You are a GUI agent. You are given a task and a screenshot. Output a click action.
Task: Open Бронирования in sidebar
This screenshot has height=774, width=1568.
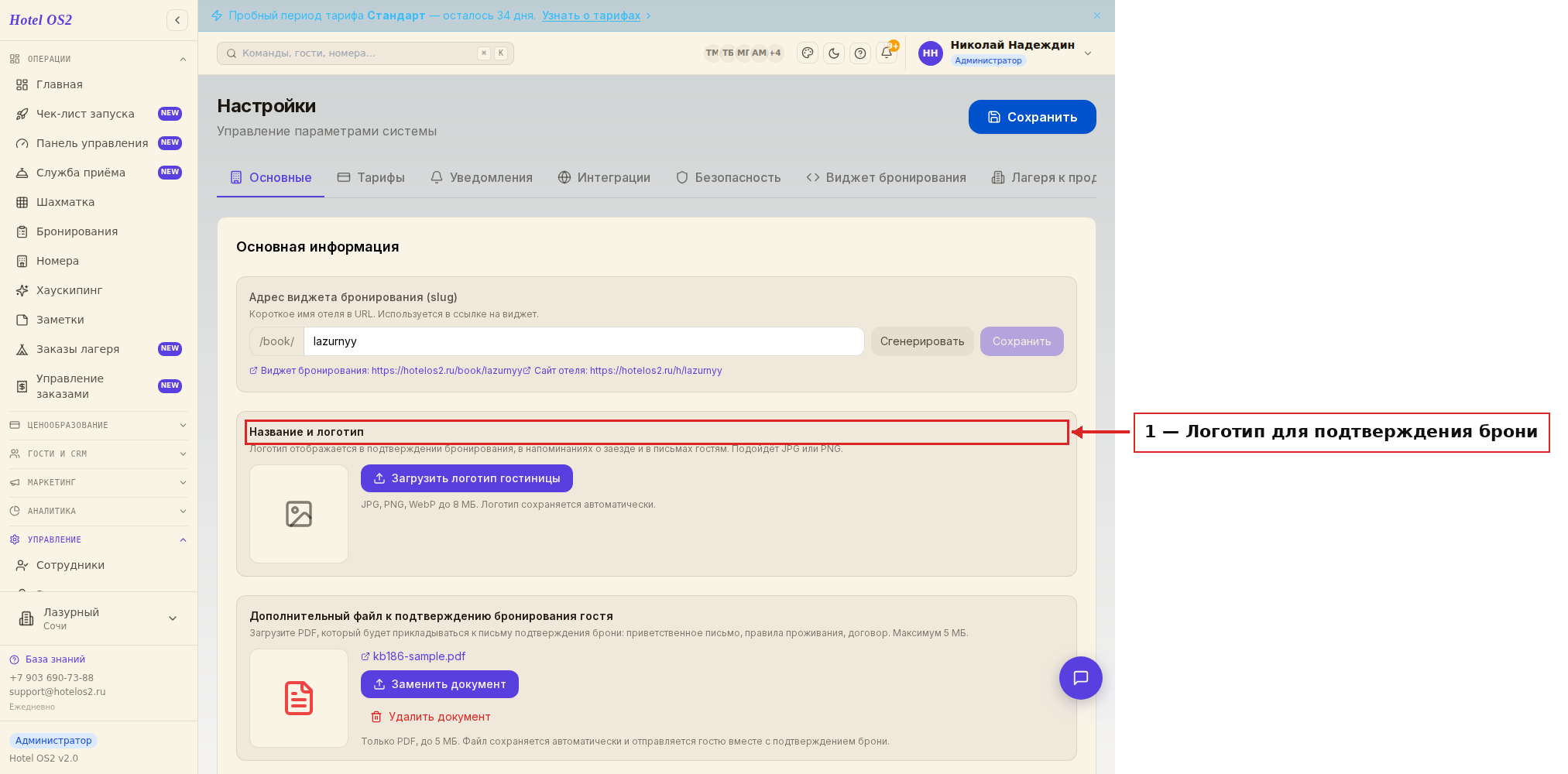tap(98, 231)
